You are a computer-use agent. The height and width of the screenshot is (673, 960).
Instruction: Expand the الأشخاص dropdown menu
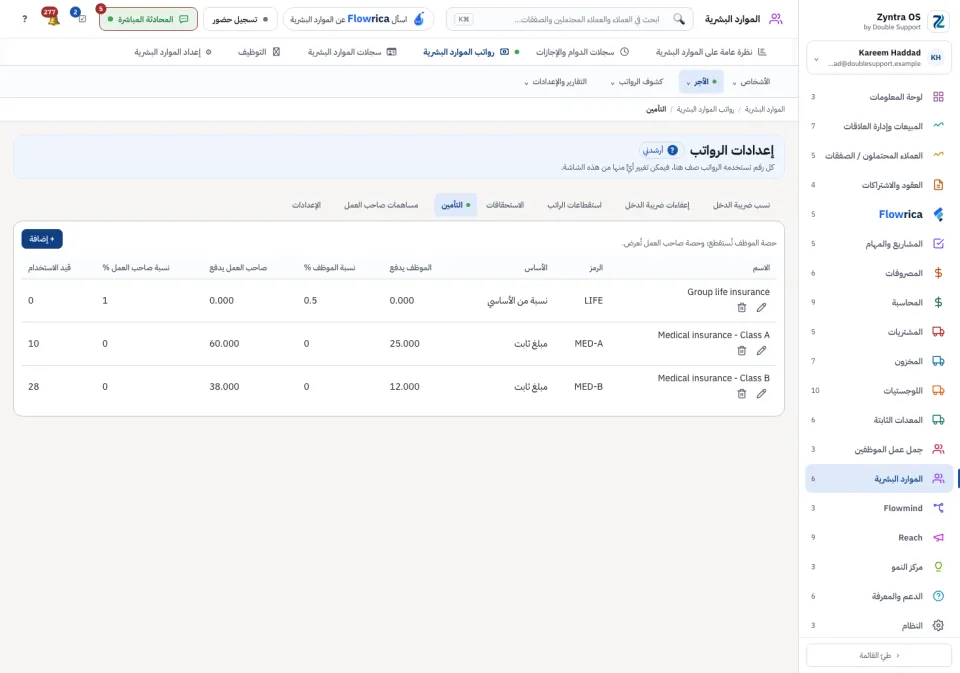point(751,81)
